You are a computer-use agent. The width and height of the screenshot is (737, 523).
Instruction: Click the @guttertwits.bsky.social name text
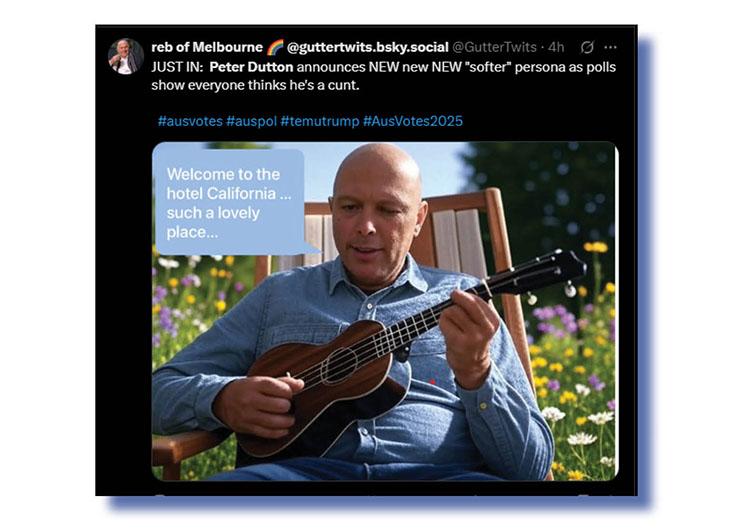tap(368, 47)
